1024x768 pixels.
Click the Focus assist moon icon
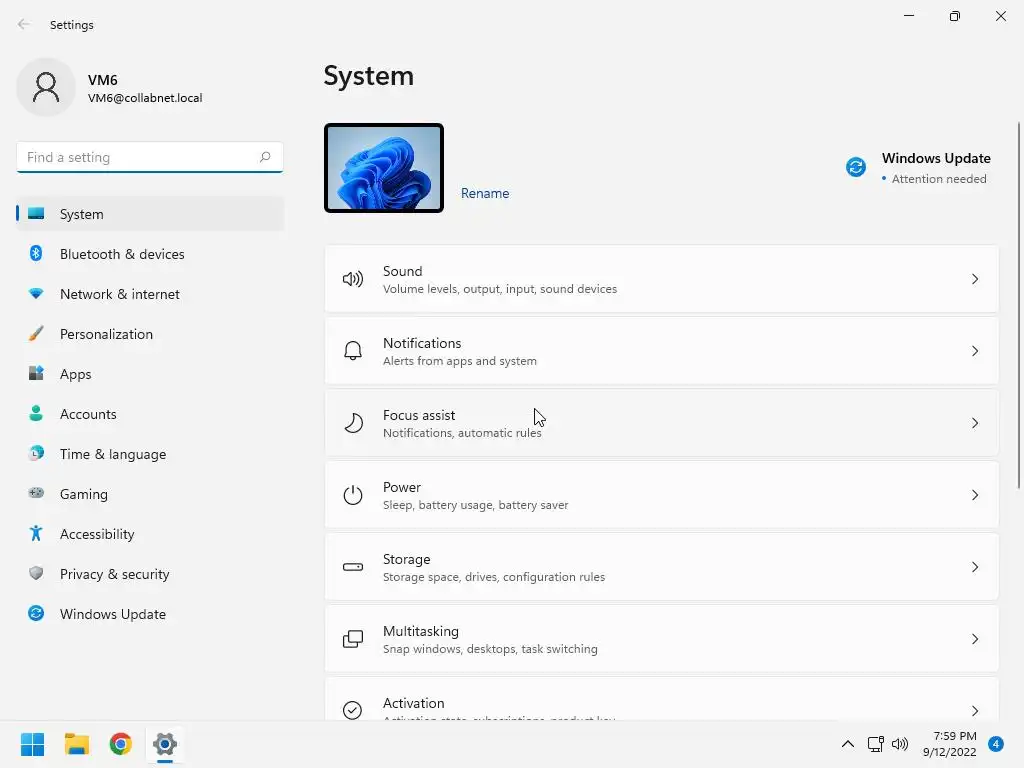click(353, 423)
